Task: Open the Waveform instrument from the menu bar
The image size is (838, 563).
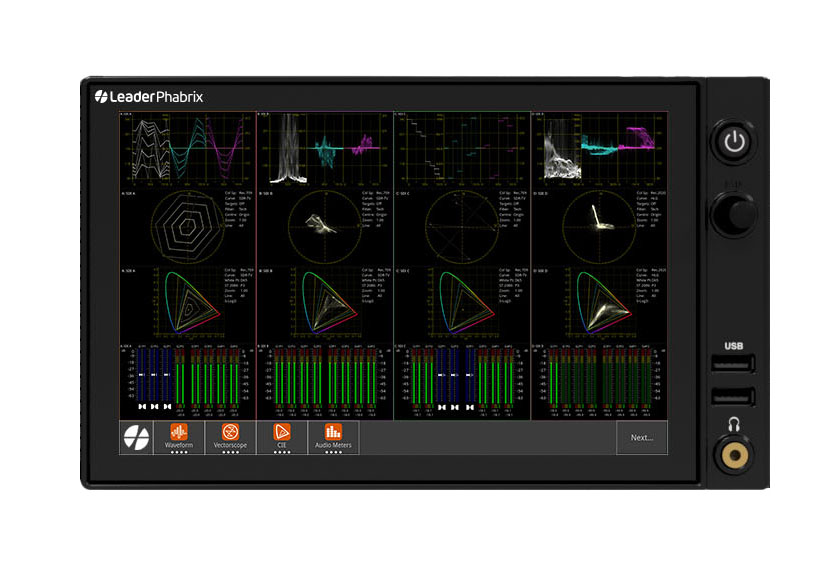Action: (179, 437)
